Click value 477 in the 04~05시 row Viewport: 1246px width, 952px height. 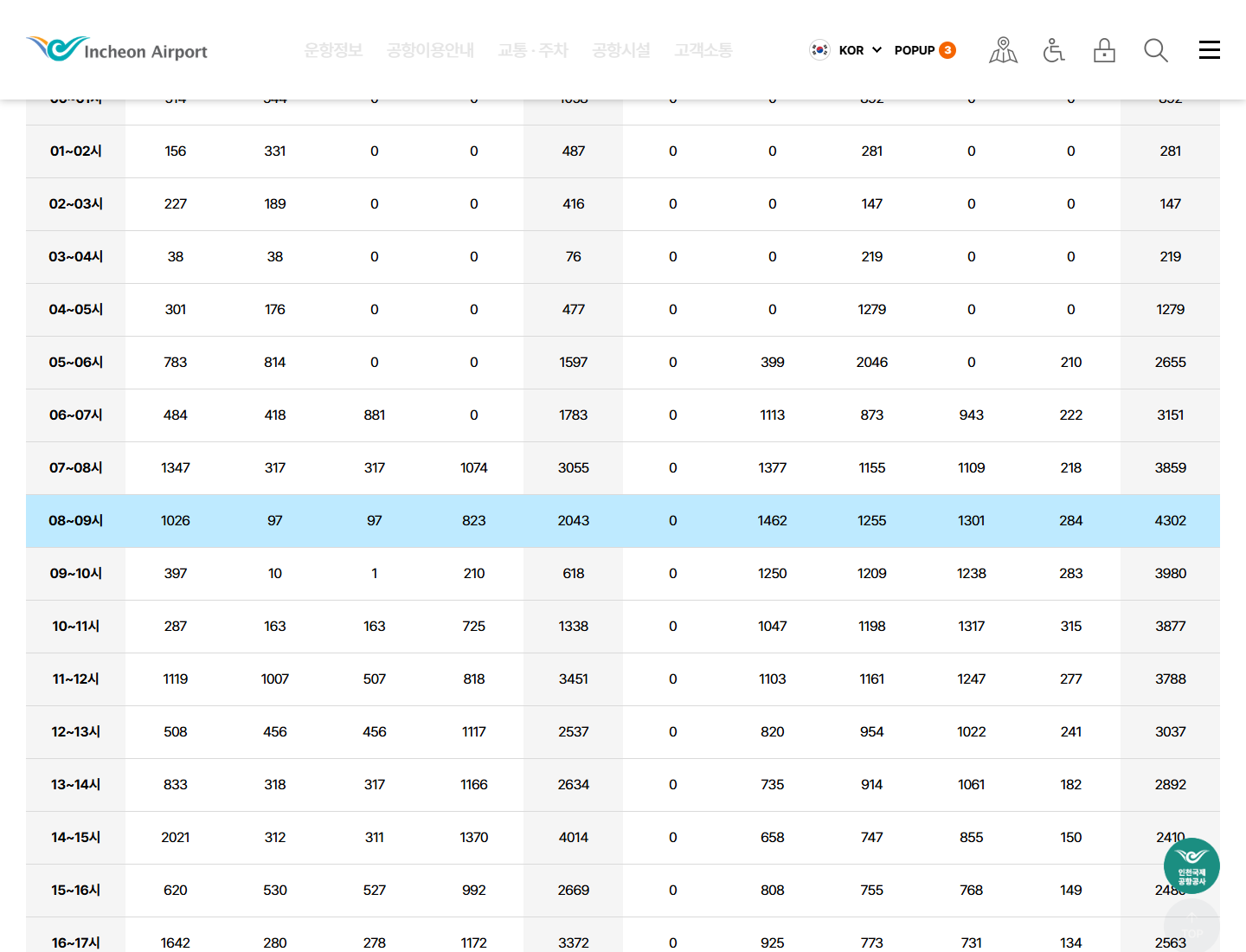(x=574, y=310)
